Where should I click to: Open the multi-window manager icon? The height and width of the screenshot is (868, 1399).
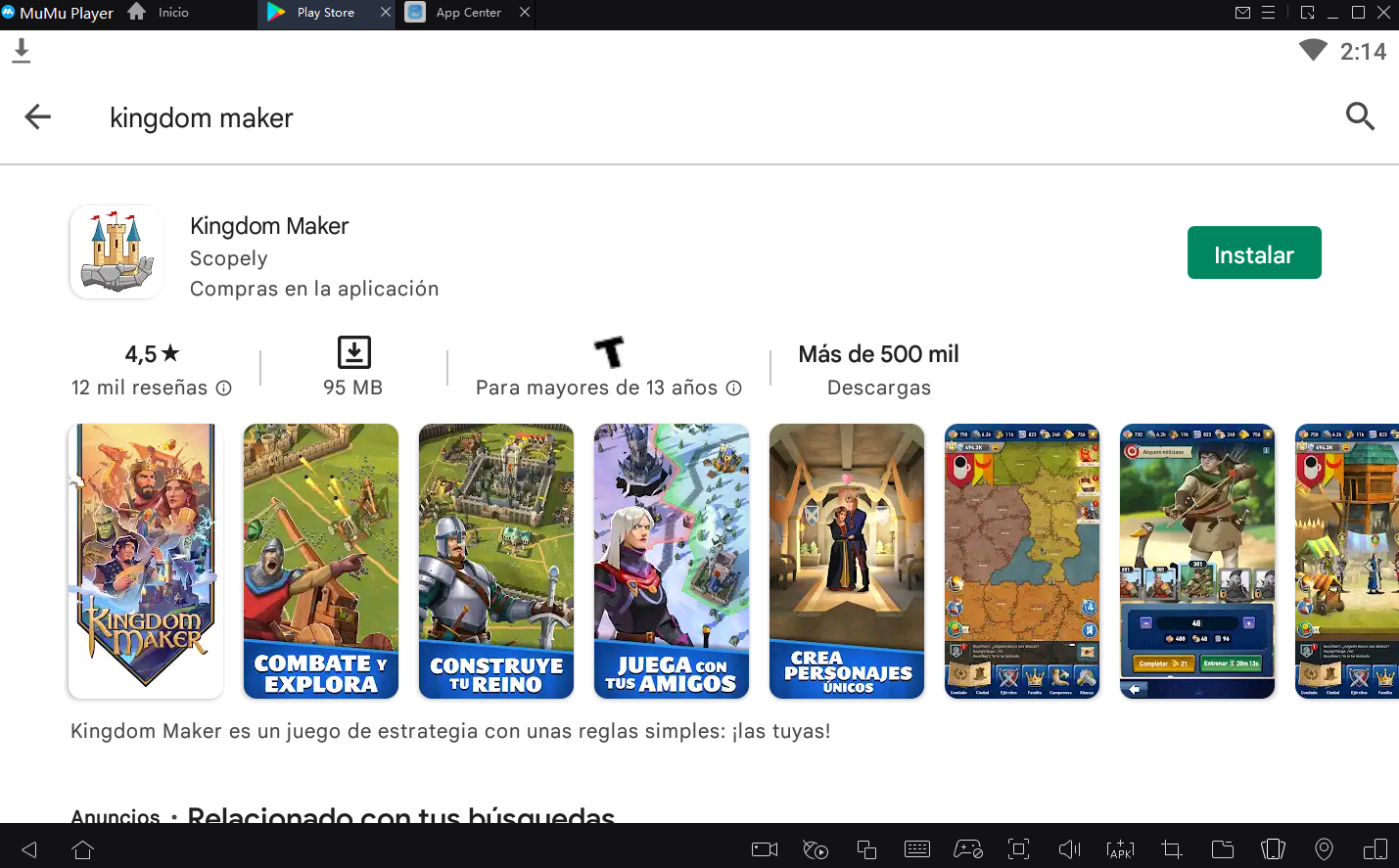pyautogui.click(x=866, y=849)
